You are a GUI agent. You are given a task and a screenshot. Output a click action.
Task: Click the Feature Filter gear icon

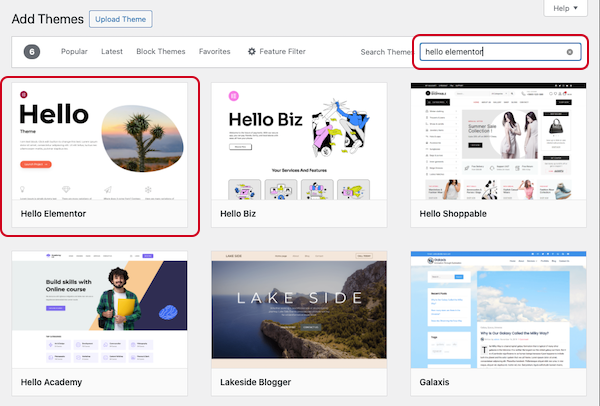[x=252, y=52]
